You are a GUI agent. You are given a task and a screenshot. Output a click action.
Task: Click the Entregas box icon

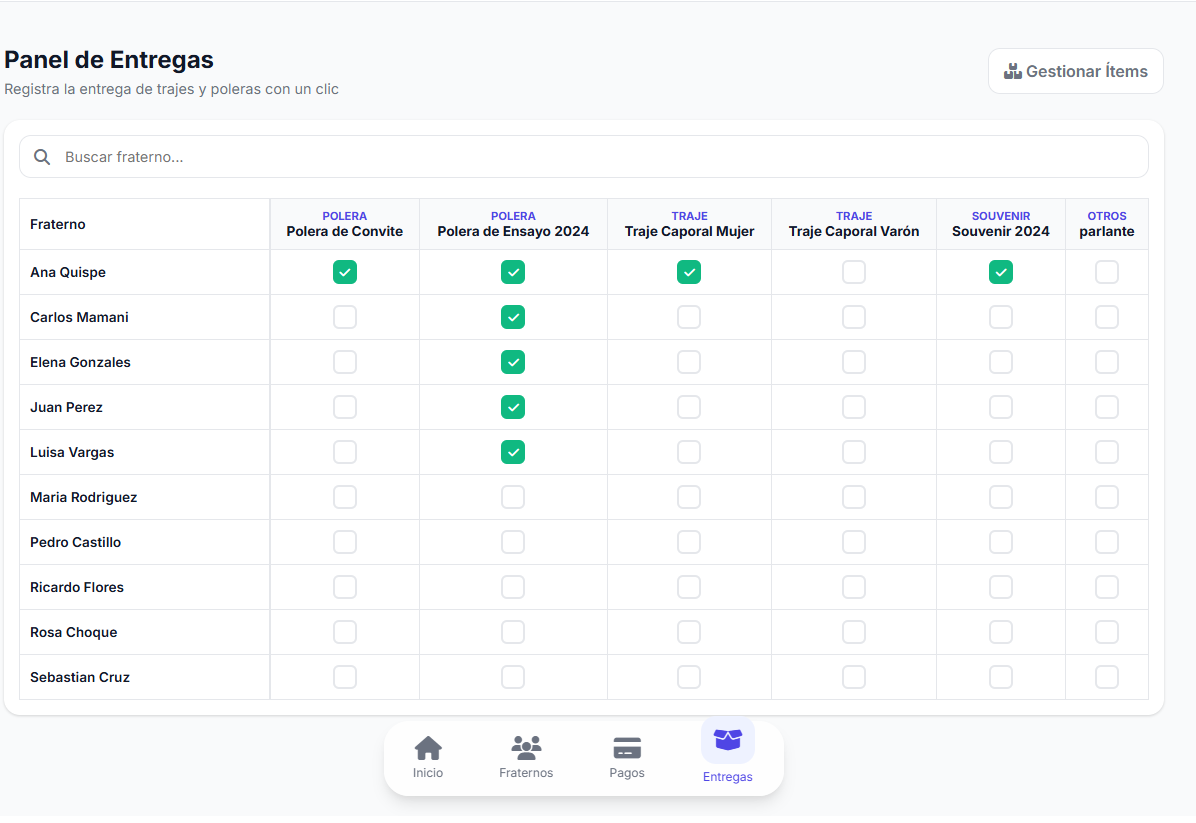pos(728,741)
